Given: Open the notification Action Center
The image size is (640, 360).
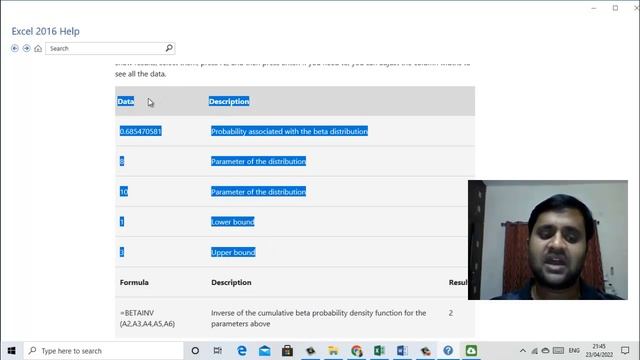Looking at the screenshot, I should click(625, 351).
